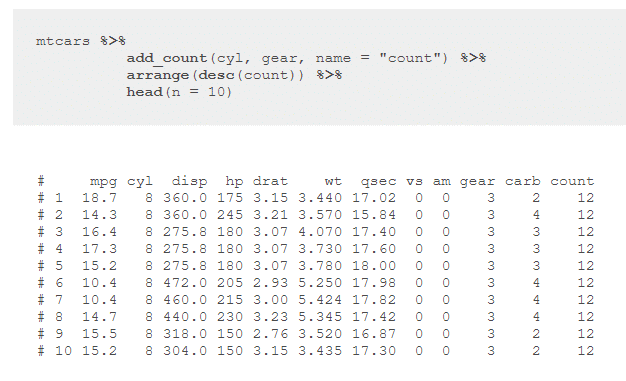Select the mpg column header

103,182
